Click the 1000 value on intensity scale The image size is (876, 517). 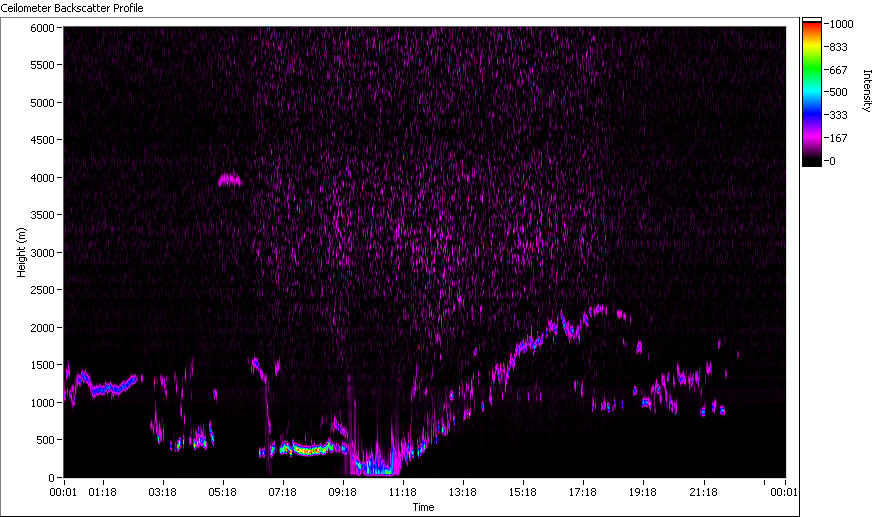[x=841, y=24]
